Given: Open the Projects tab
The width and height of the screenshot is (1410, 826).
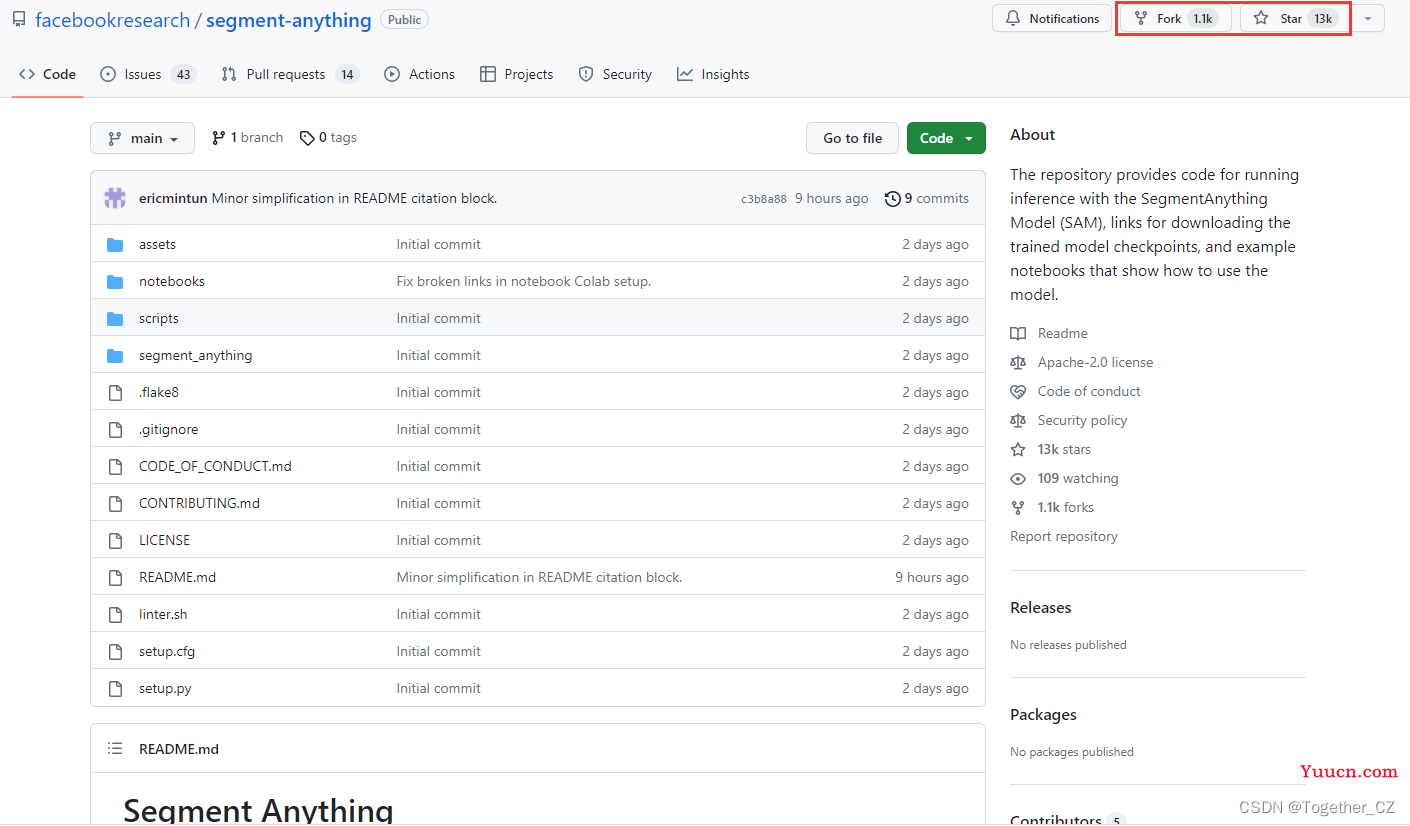Looking at the screenshot, I should (x=517, y=74).
